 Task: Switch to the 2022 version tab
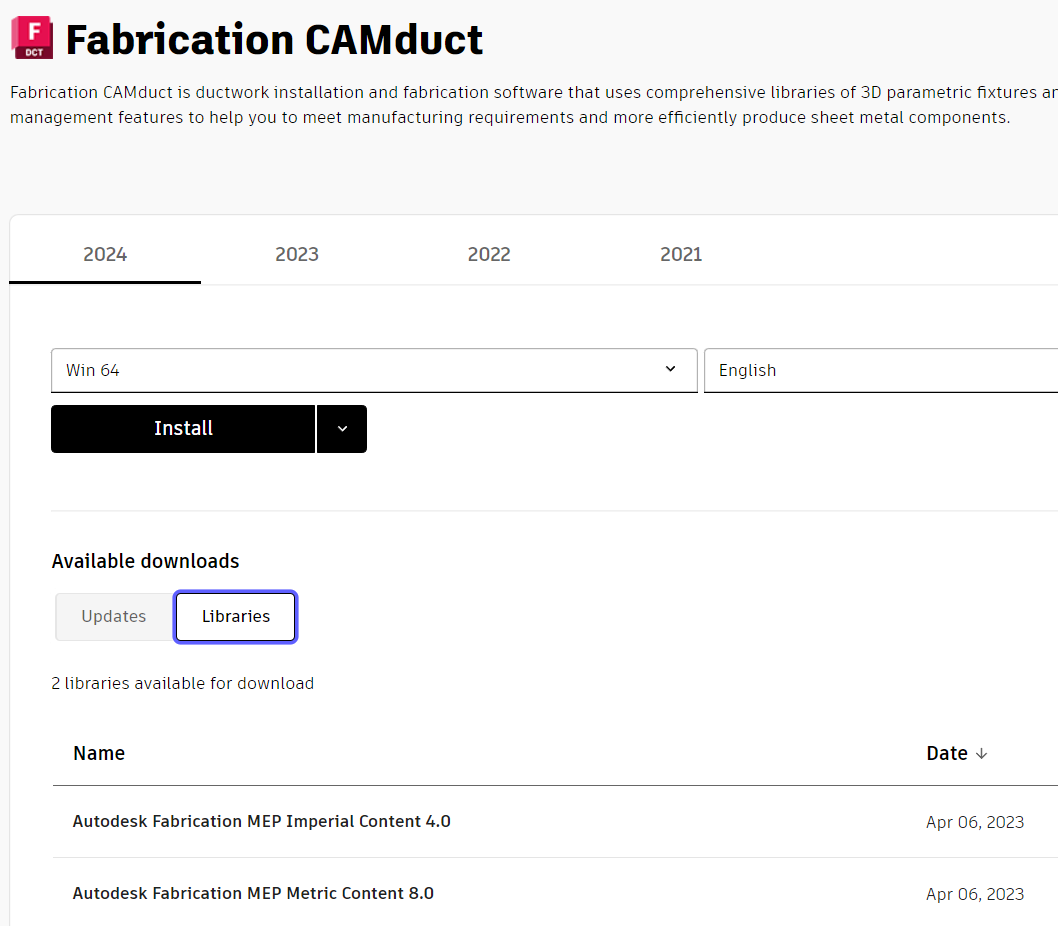click(489, 254)
